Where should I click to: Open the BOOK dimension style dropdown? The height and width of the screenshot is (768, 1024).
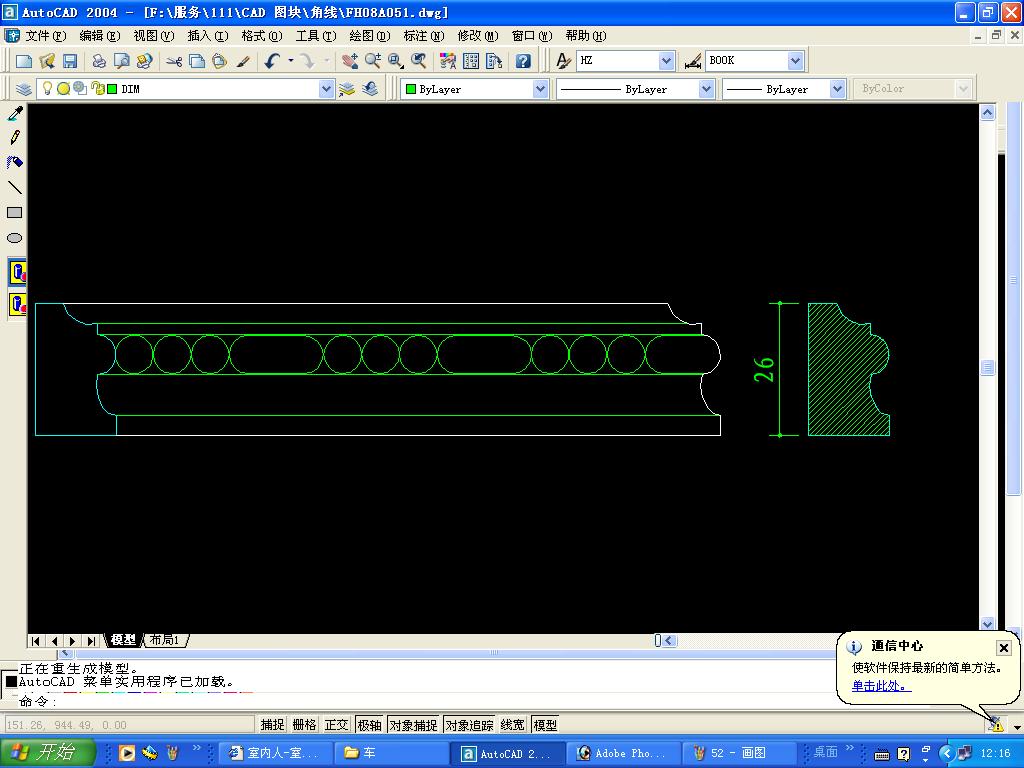coord(795,61)
